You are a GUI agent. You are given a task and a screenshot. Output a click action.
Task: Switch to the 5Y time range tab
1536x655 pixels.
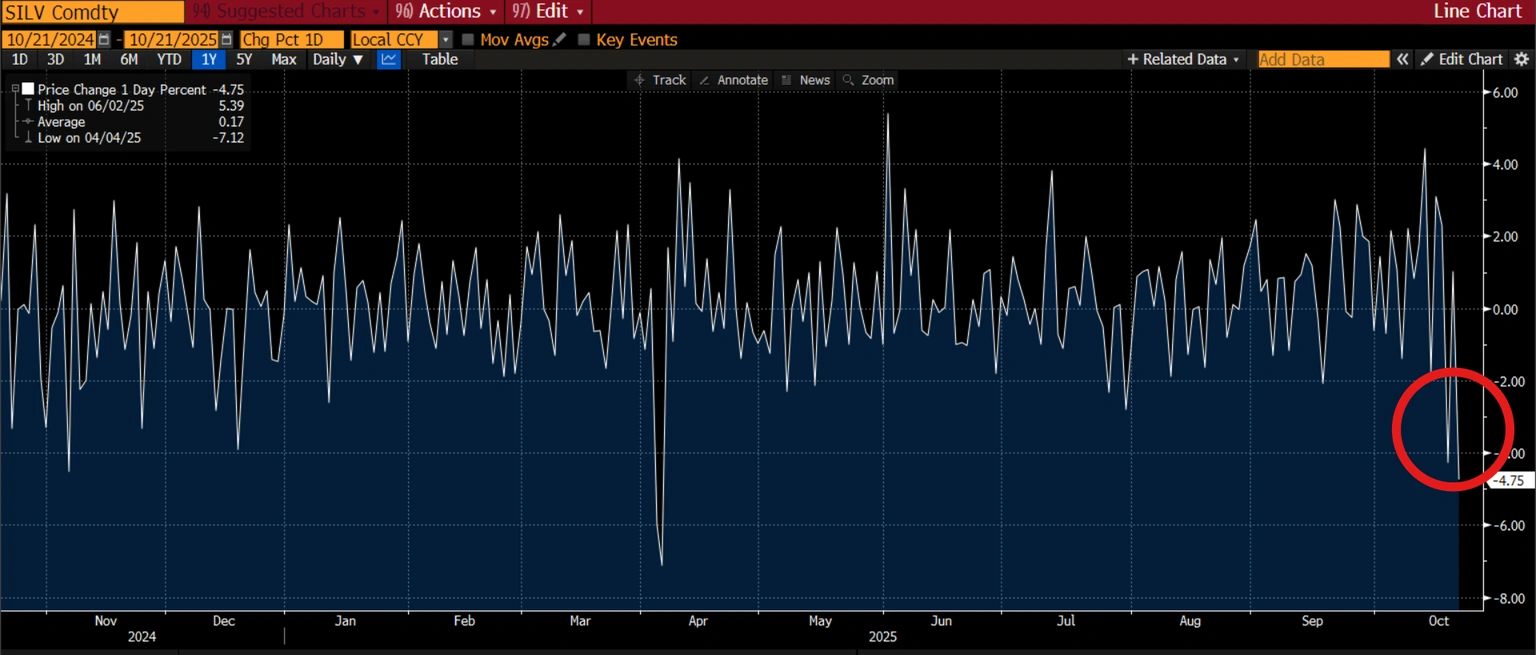(x=244, y=59)
